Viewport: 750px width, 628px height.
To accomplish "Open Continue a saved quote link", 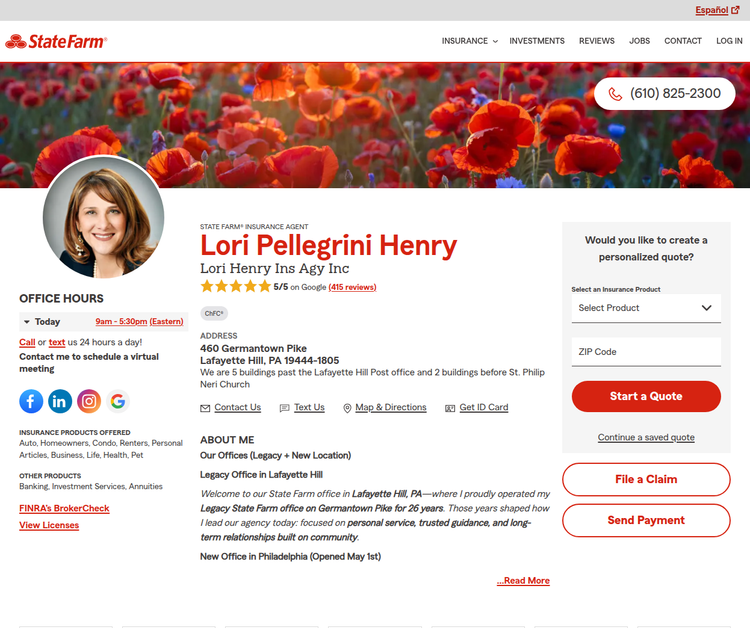I will coord(646,437).
